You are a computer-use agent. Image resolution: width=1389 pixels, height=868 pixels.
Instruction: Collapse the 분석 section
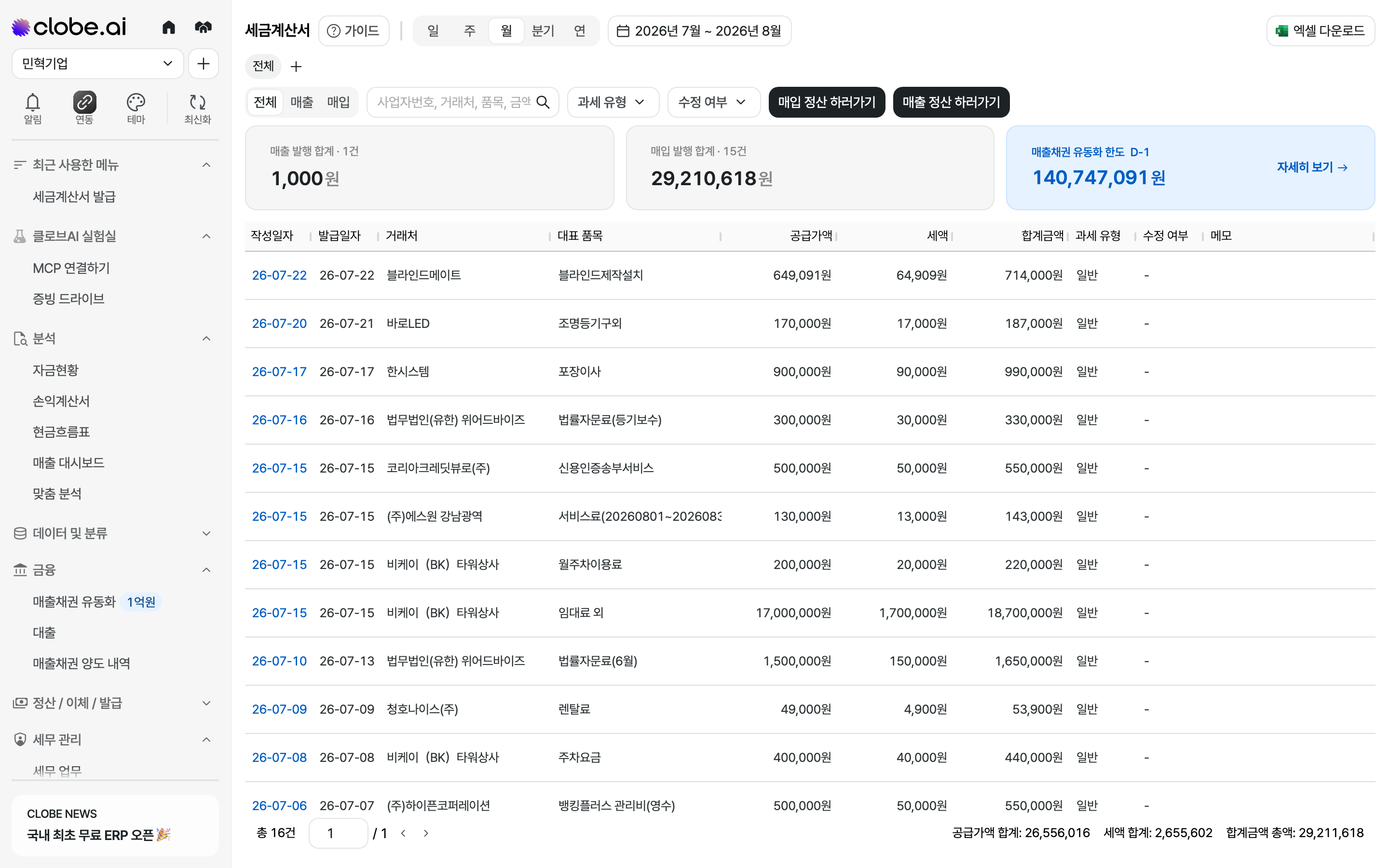click(x=206, y=339)
